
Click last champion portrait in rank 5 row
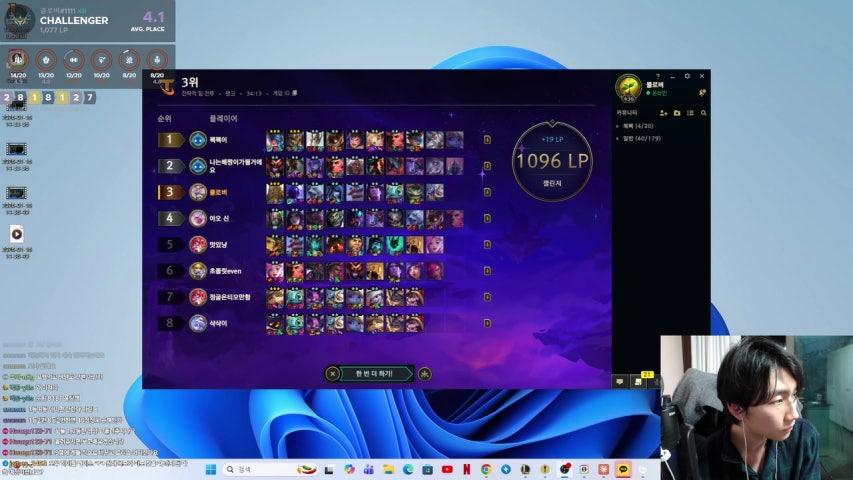(x=435, y=244)
